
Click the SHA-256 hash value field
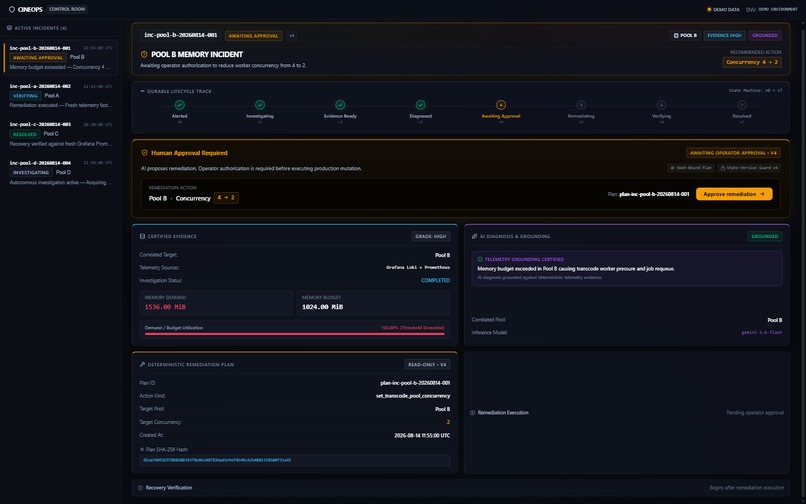click(x=295, y=460)
